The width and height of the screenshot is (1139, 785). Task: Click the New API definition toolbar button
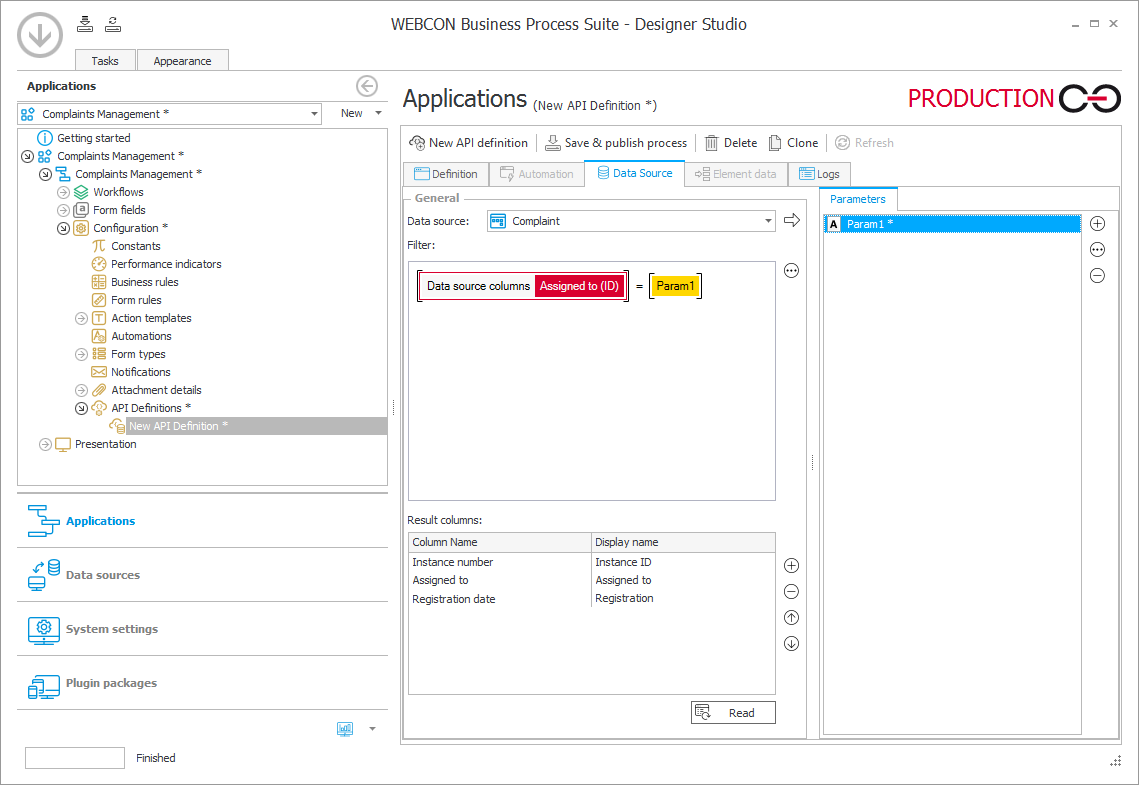pyautogui.click(x=469, y=143)
